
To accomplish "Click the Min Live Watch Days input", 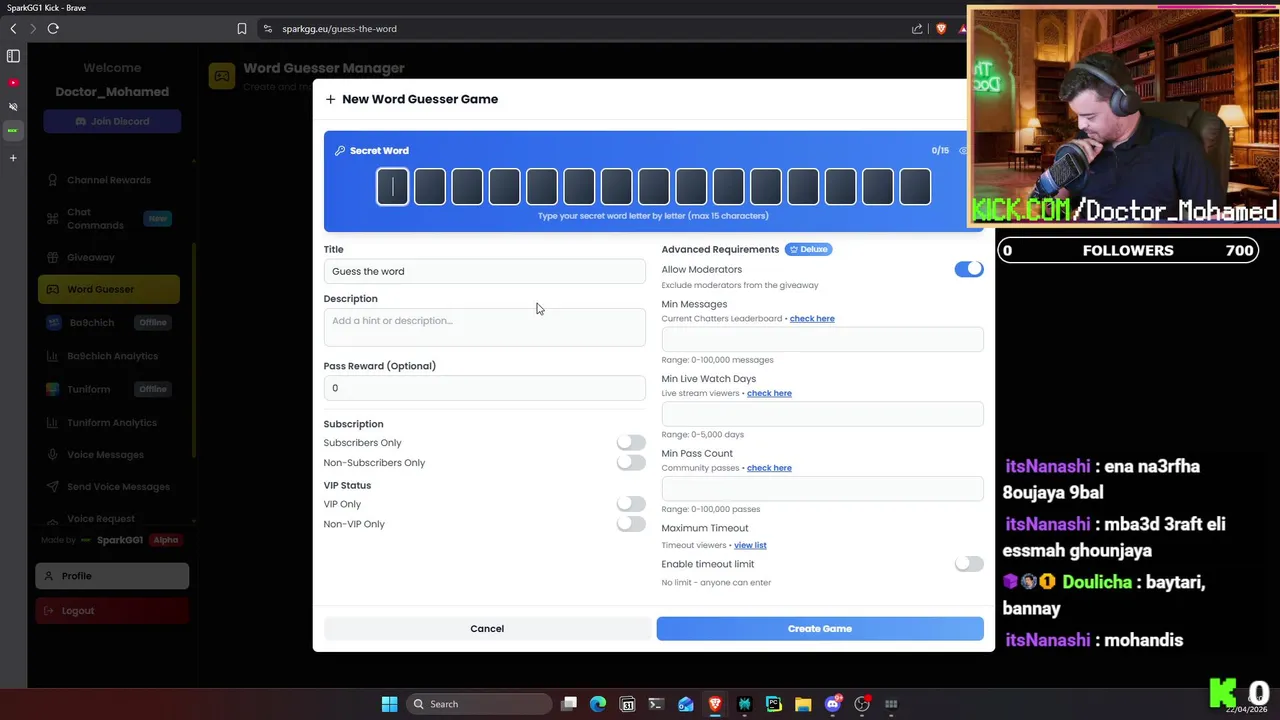I will coord(822,414).
